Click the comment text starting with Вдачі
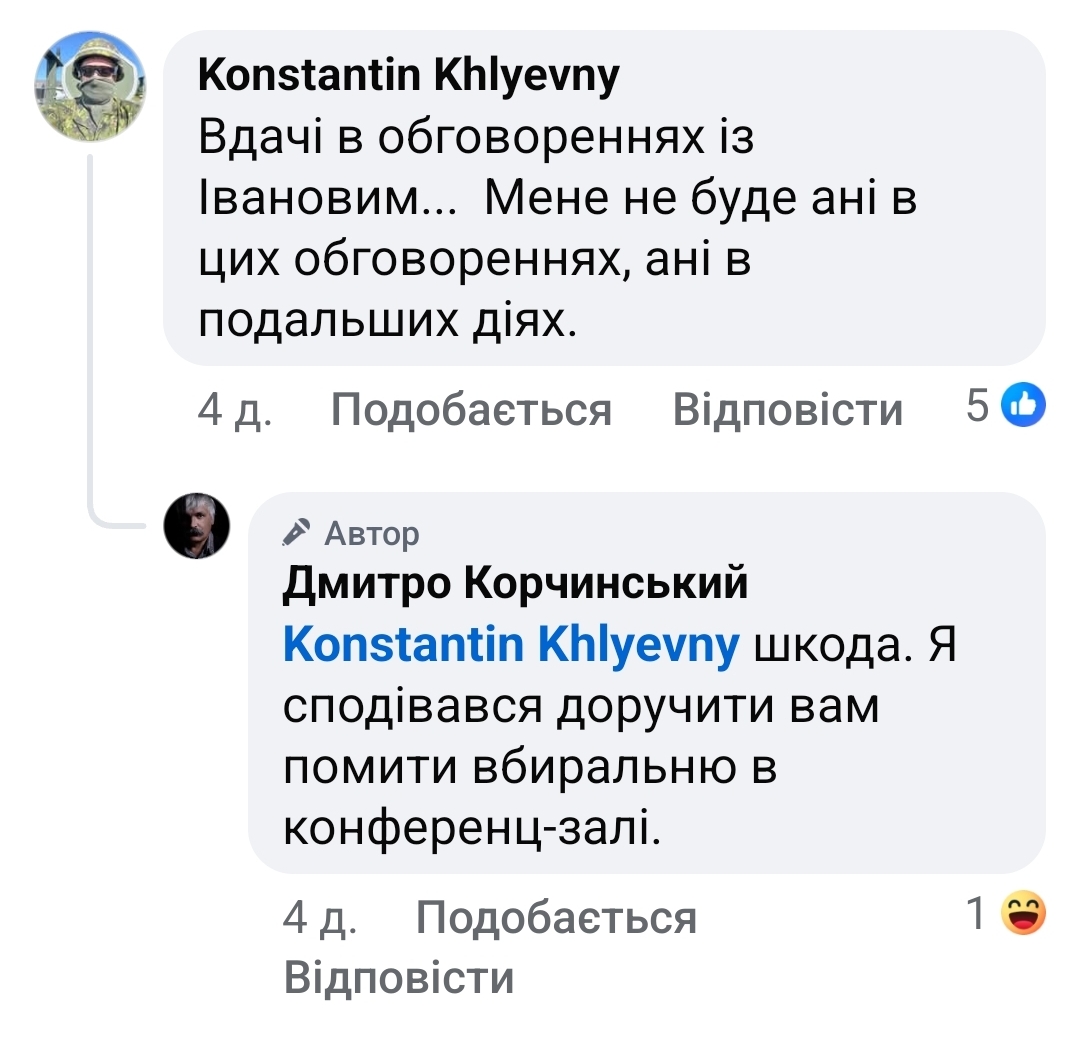This screenshot has width=1079, height=1039. pyautogui.click(x=557, y=229)
